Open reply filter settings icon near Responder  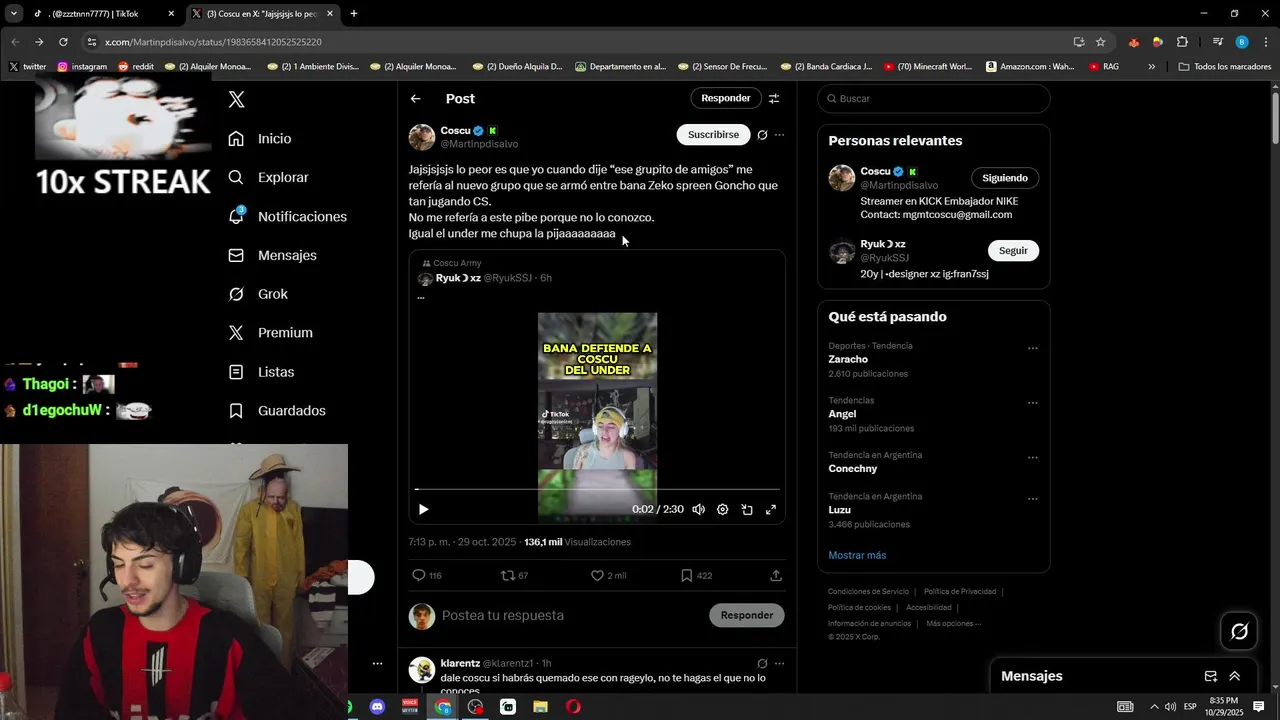click(x=774, y=98)
